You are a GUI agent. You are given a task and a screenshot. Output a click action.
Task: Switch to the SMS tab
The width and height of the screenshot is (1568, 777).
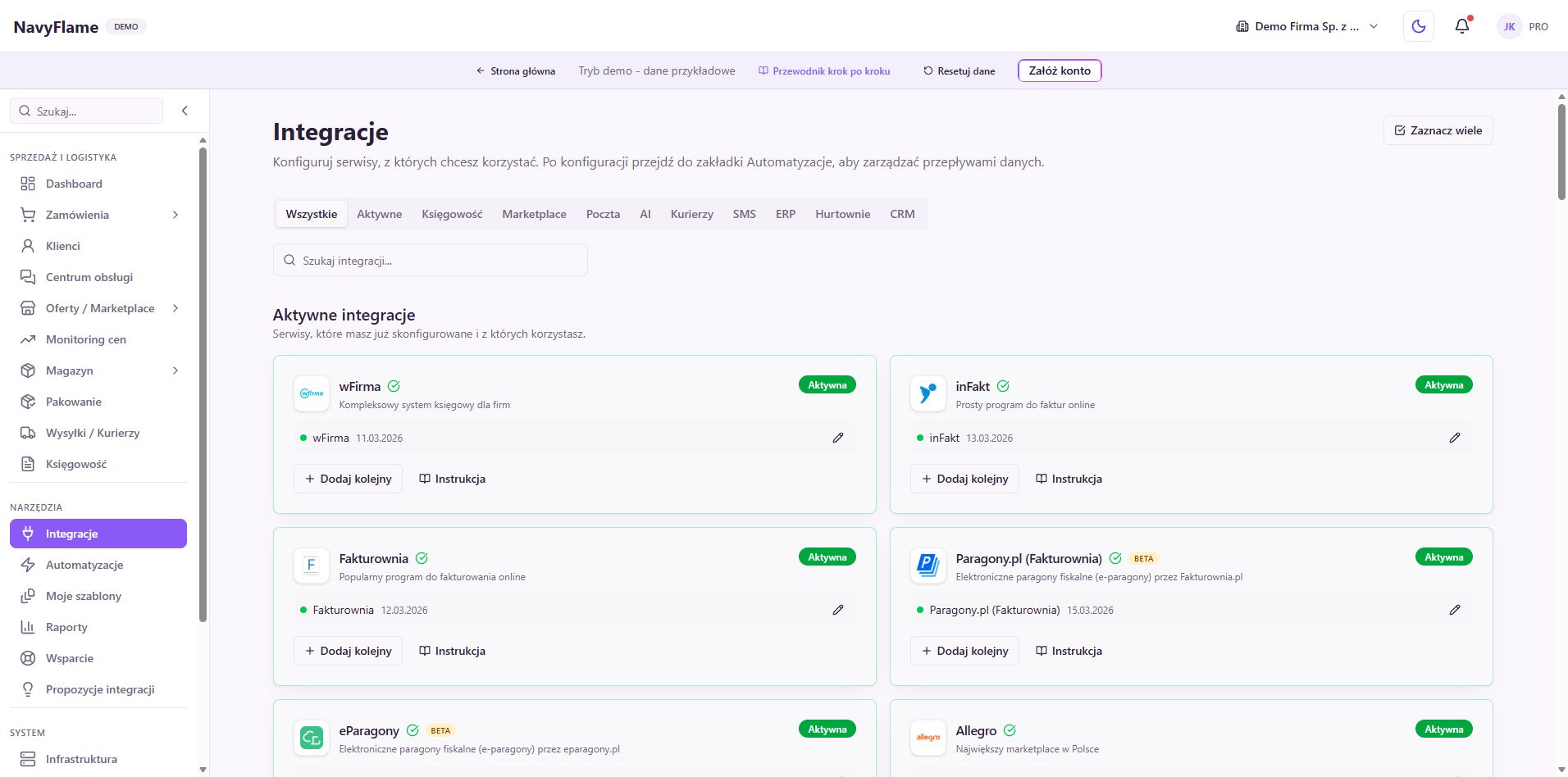(745, 214)
